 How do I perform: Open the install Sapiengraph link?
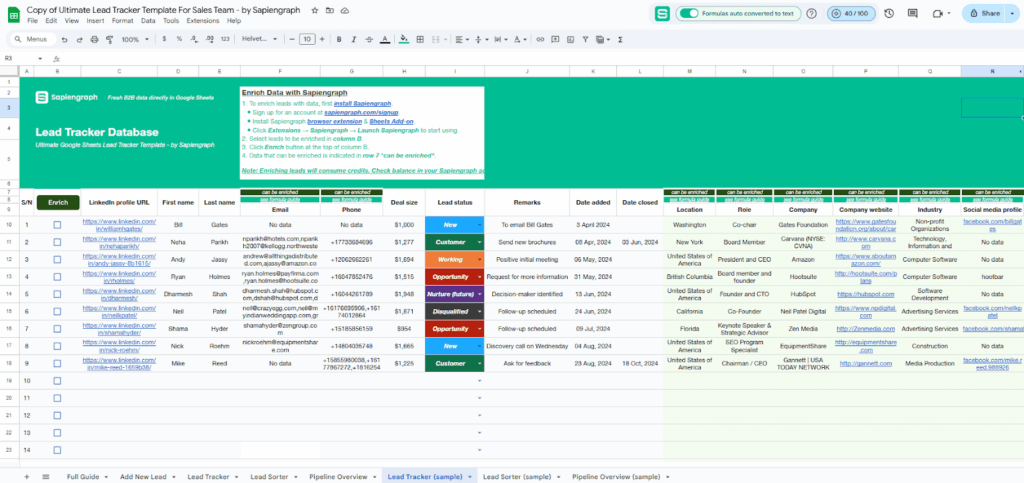click(x=362, y=103)
